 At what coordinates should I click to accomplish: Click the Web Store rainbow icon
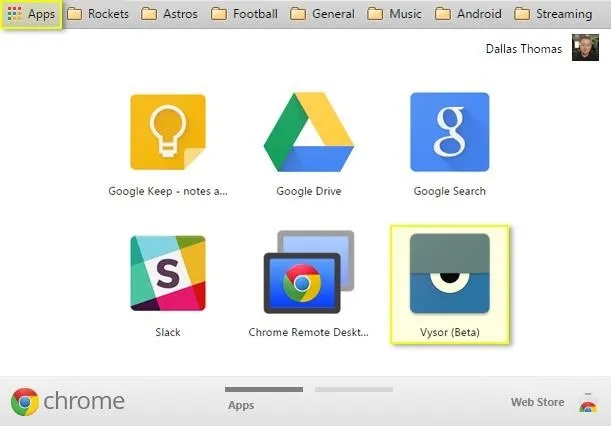click(588, 404)
